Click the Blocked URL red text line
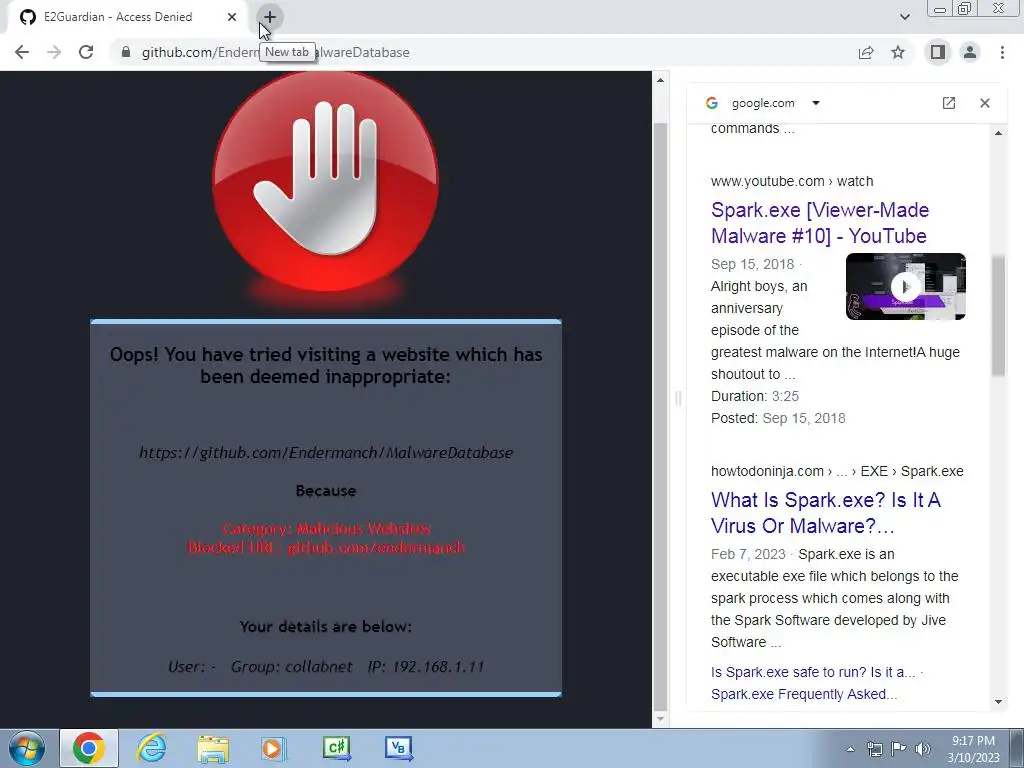Image resolution: width=1024 pixels, height=768 pixels. point(326,547)
